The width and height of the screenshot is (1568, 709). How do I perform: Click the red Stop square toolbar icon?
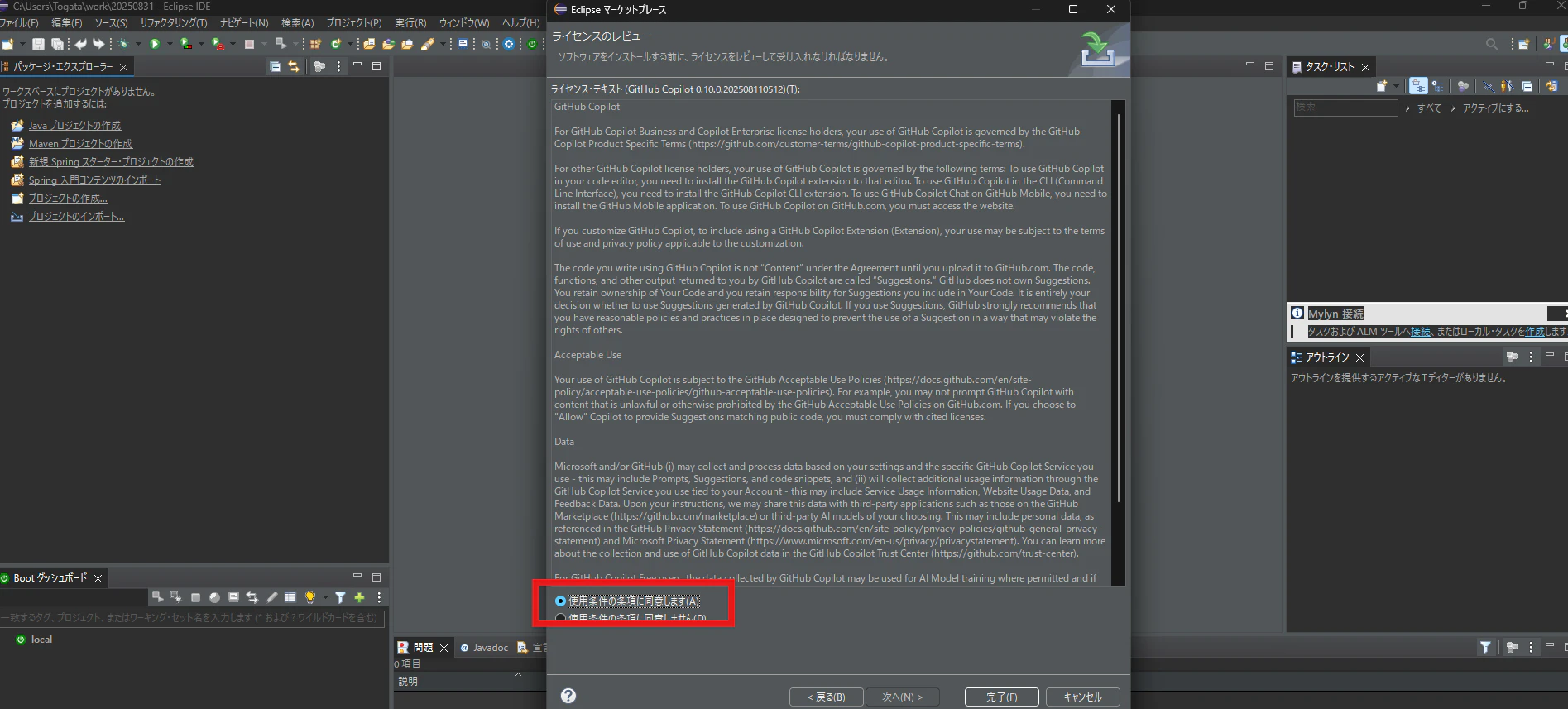(x=249, y=44)
